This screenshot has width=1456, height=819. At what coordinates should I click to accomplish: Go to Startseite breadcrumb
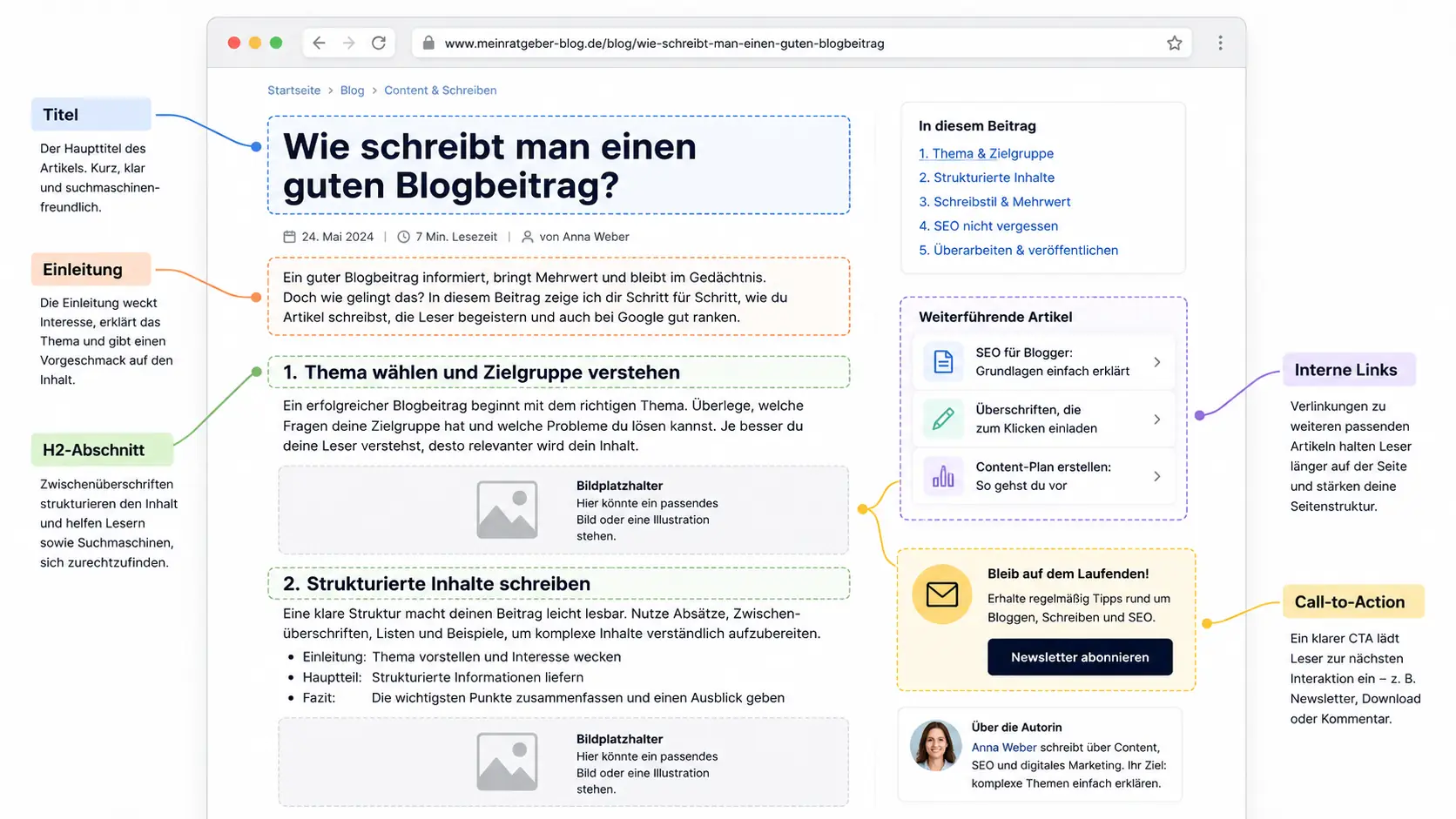click(293, 91)
